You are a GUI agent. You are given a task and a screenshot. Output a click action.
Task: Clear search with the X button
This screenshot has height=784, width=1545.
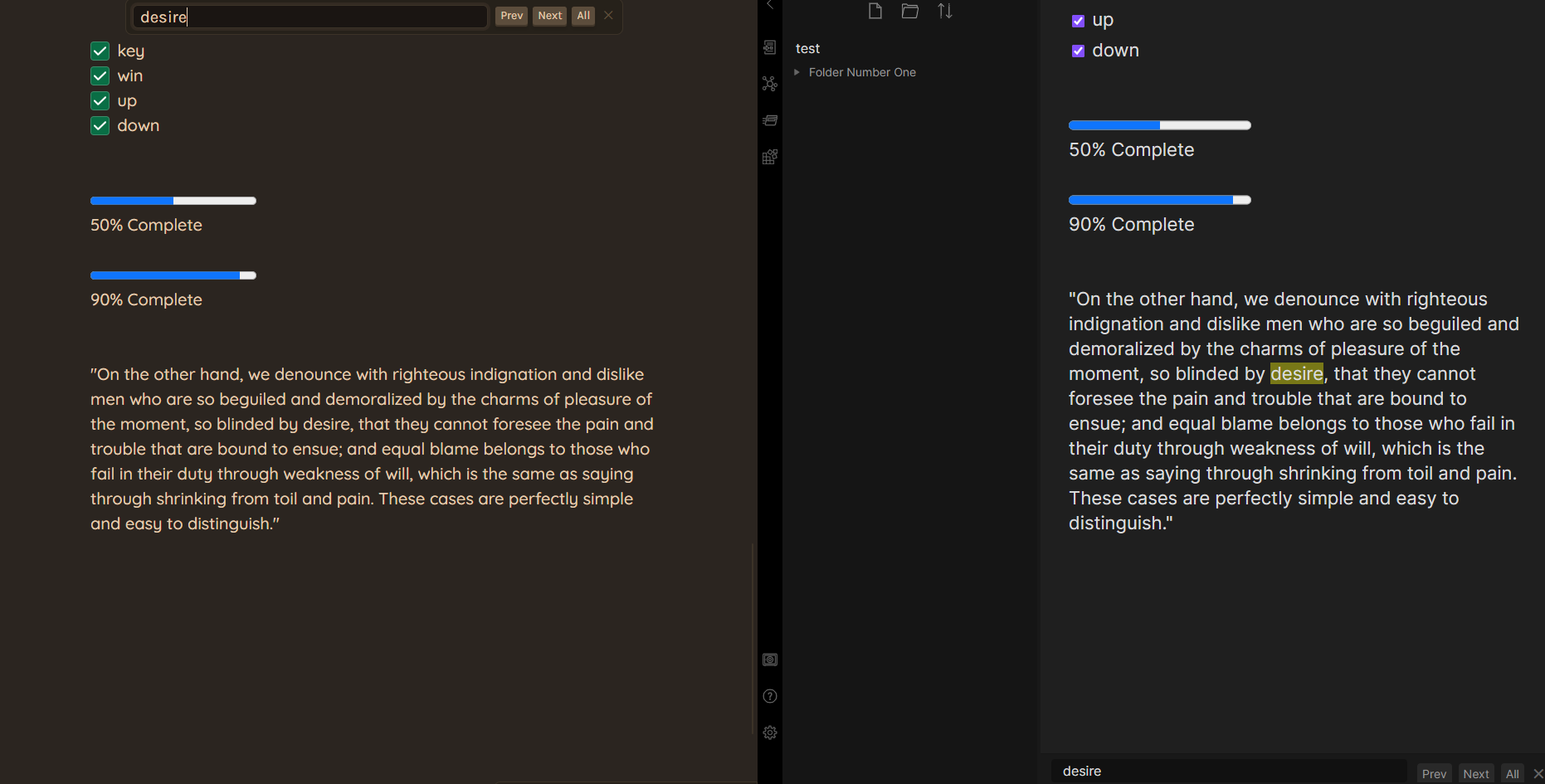608,15
